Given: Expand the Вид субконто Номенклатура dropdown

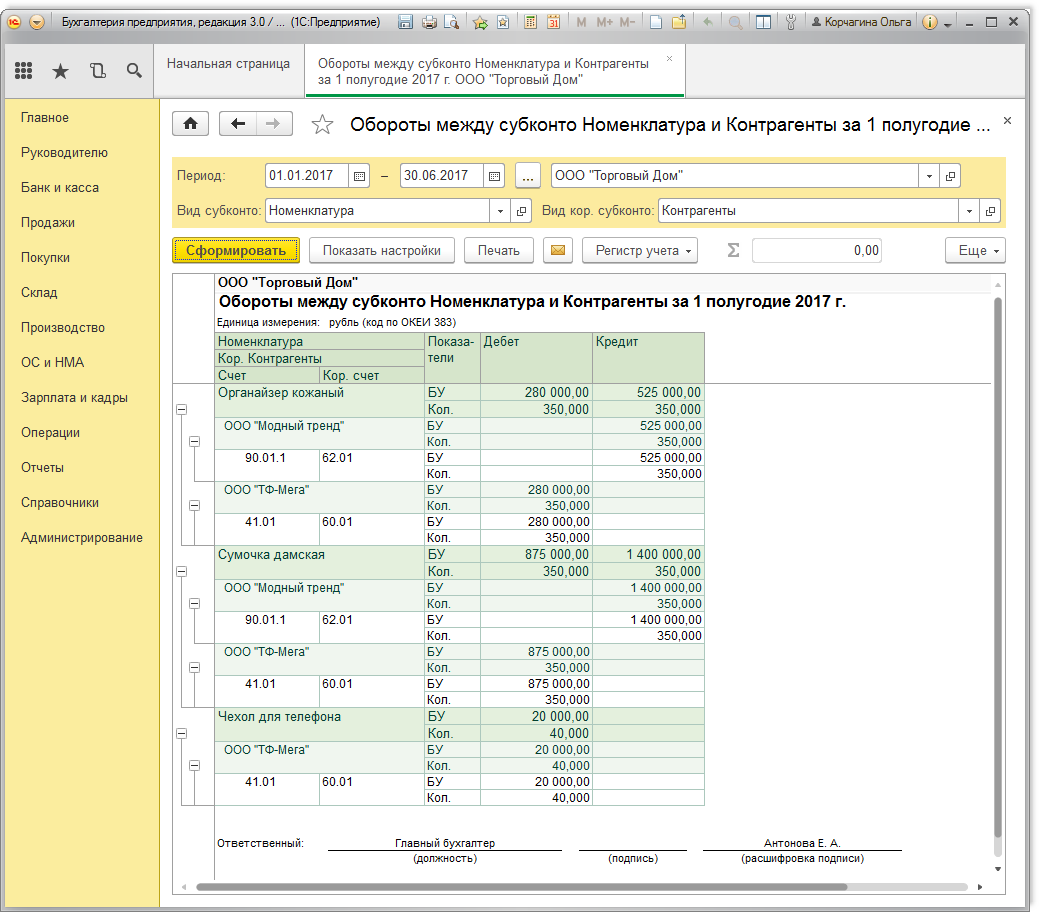Looking at the screenshot, I should [501, 211].
